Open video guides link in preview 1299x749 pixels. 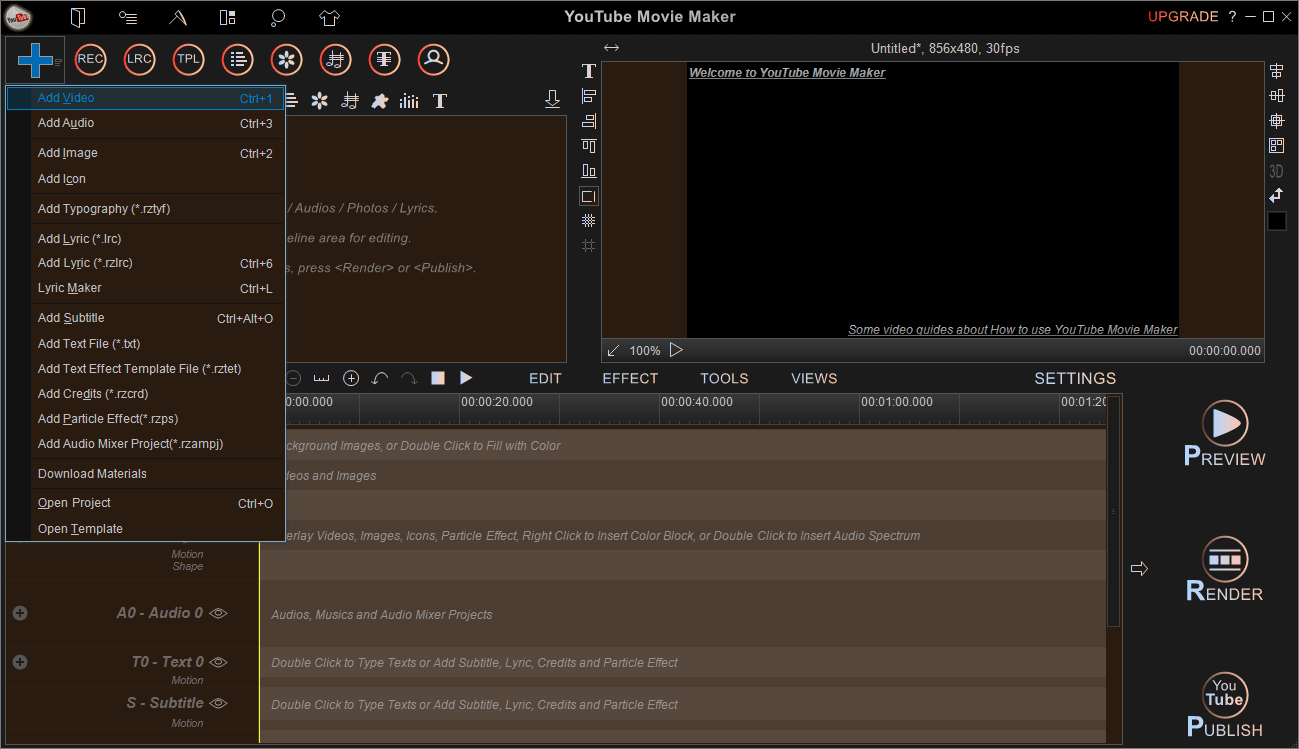click(x=1013, y=330)
